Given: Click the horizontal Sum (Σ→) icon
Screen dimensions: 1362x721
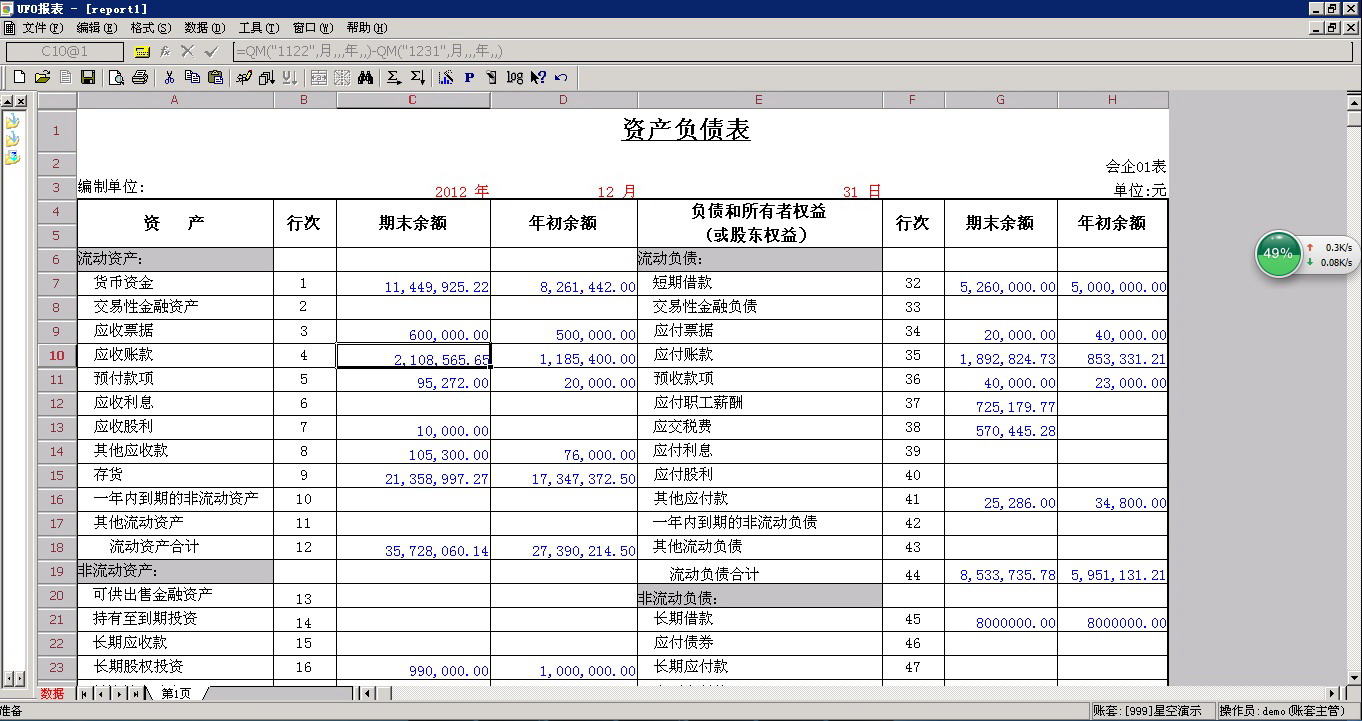Looking at the screenshot, I should point(394,77).
